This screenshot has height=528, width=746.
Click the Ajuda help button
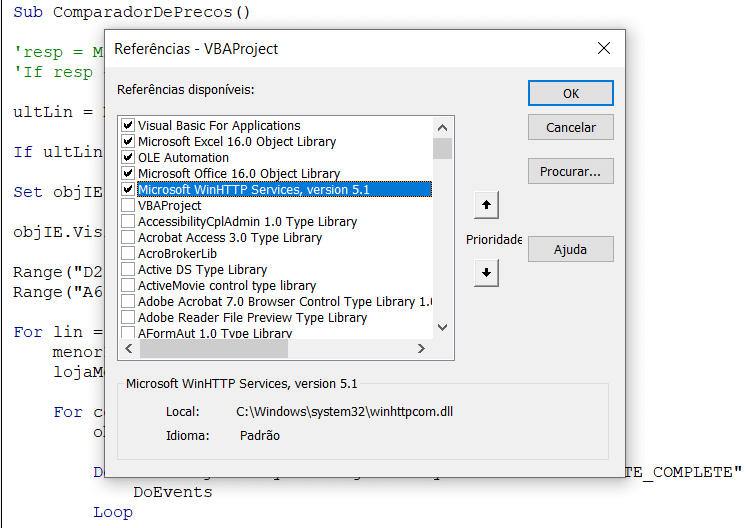tap(570, 249)
